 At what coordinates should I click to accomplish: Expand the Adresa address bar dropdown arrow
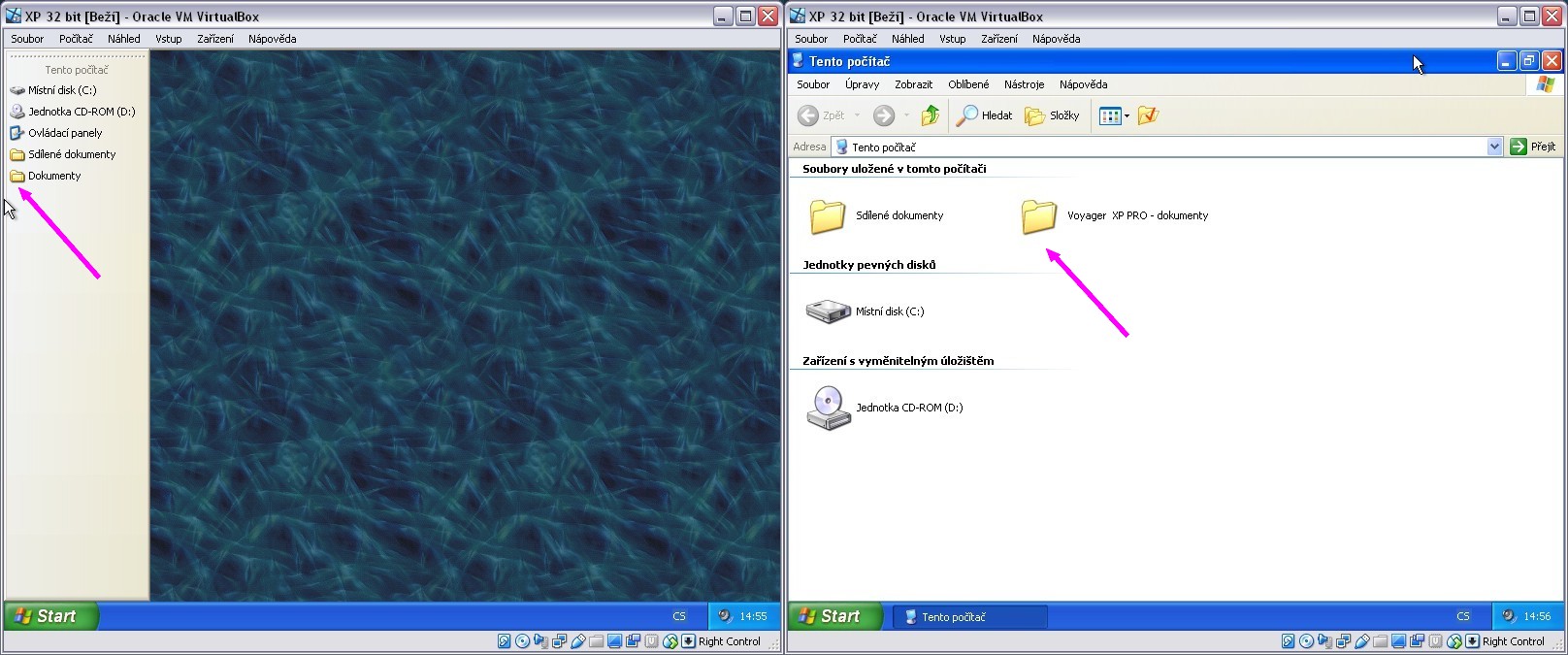[1494, 147]
